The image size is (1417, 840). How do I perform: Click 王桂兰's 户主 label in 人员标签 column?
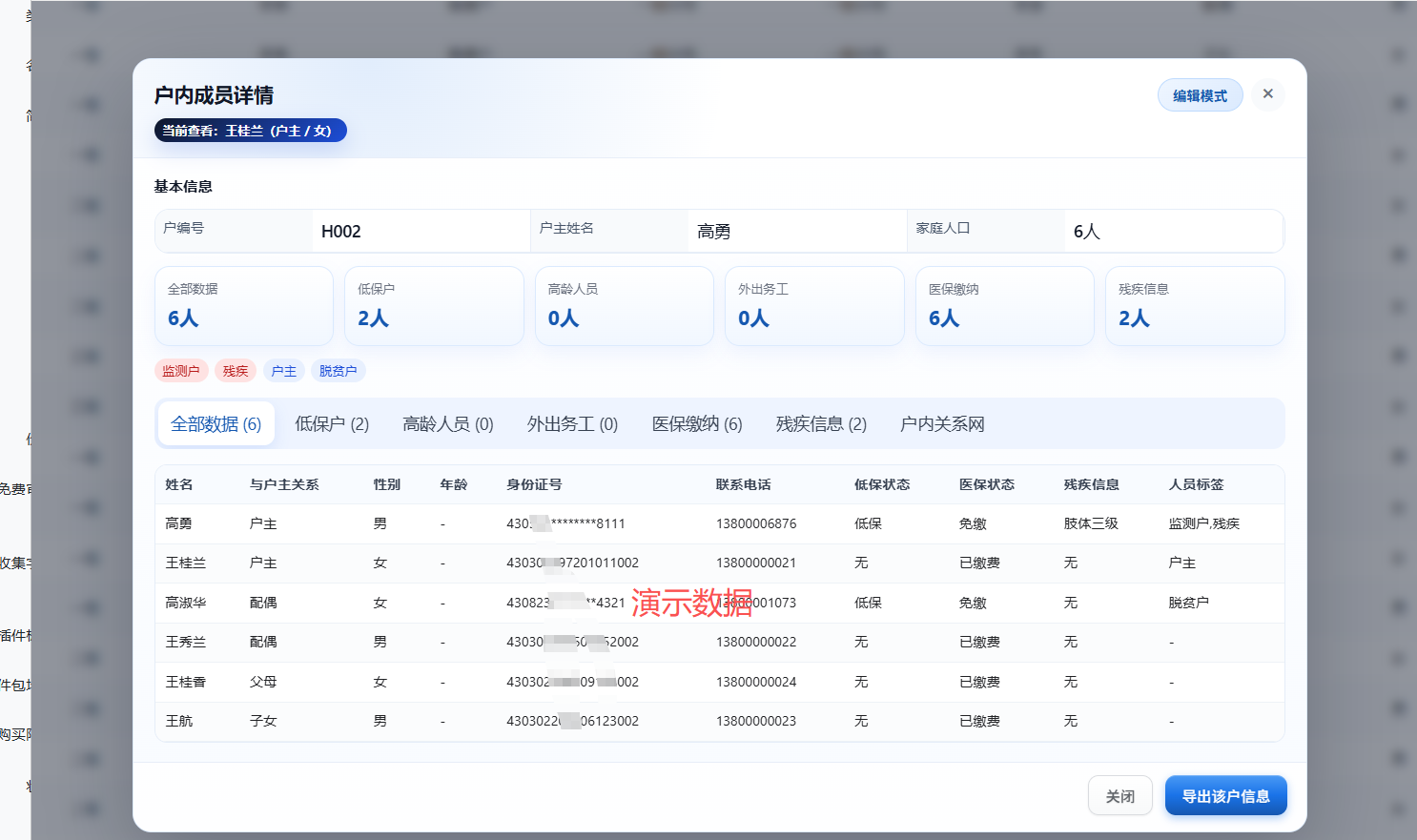tap(1182, 563)
